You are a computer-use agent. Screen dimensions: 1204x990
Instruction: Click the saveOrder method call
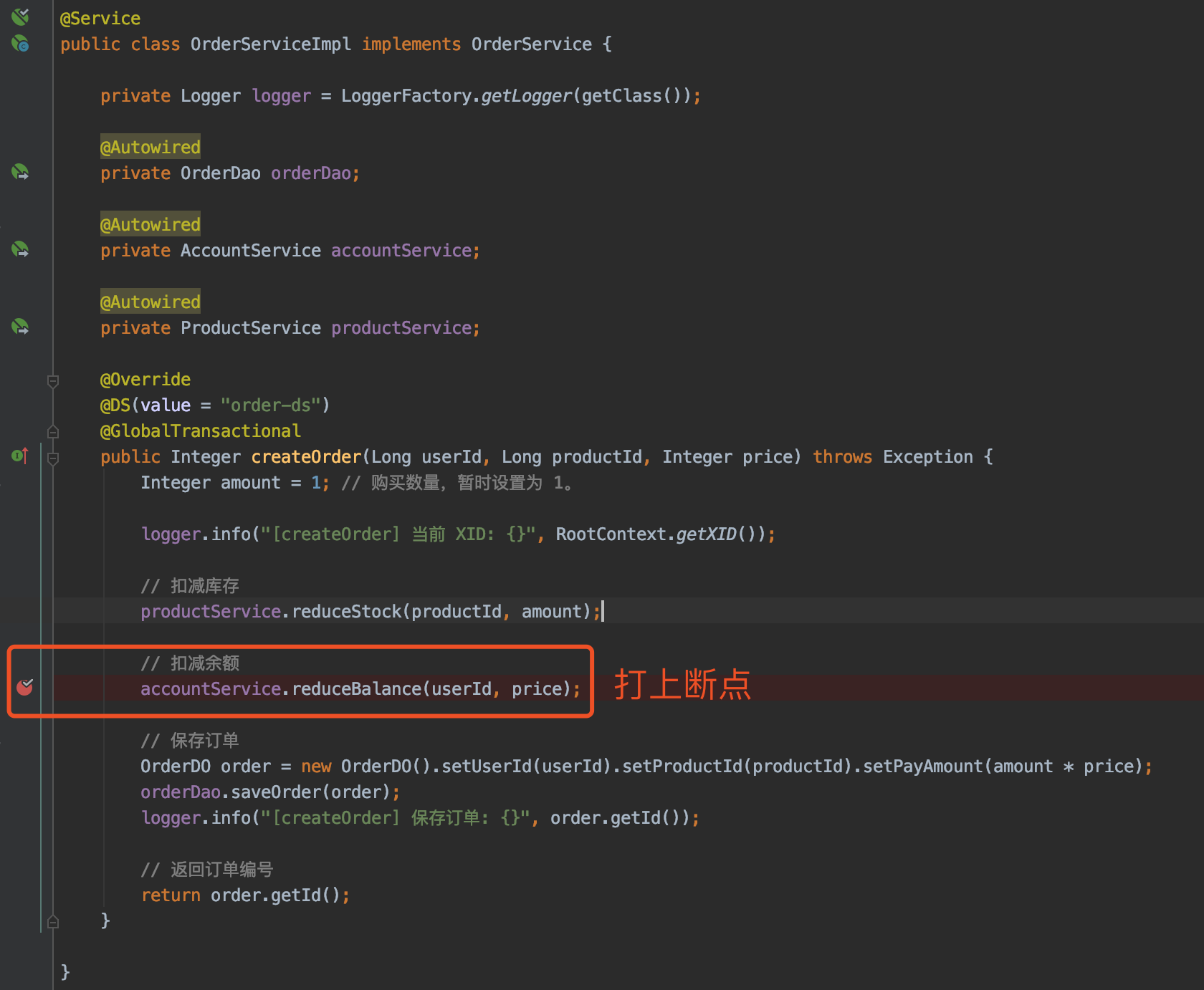tap(277, 792)
